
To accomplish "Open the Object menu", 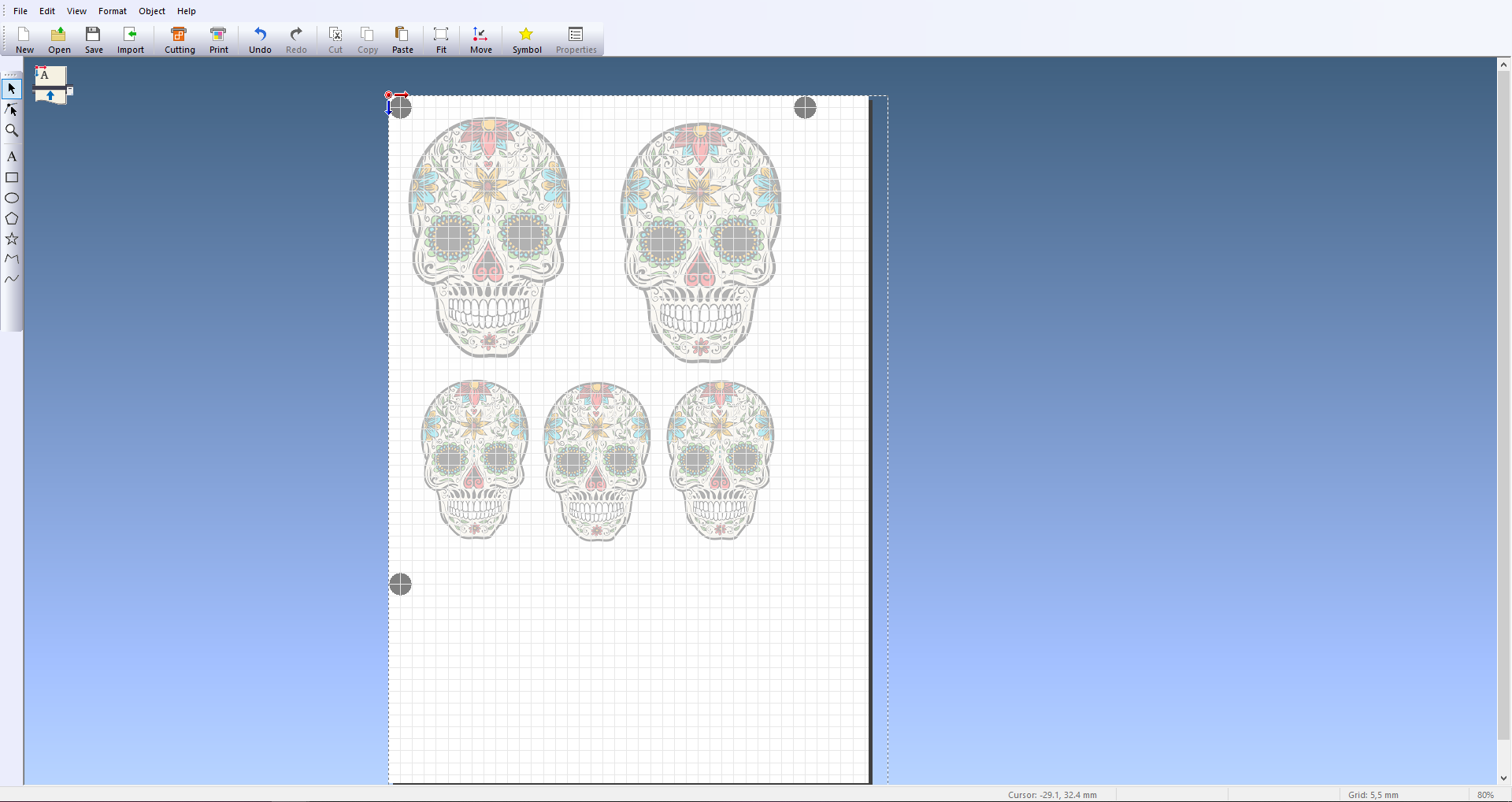I will pyautogui.click(x=152, y=11).
